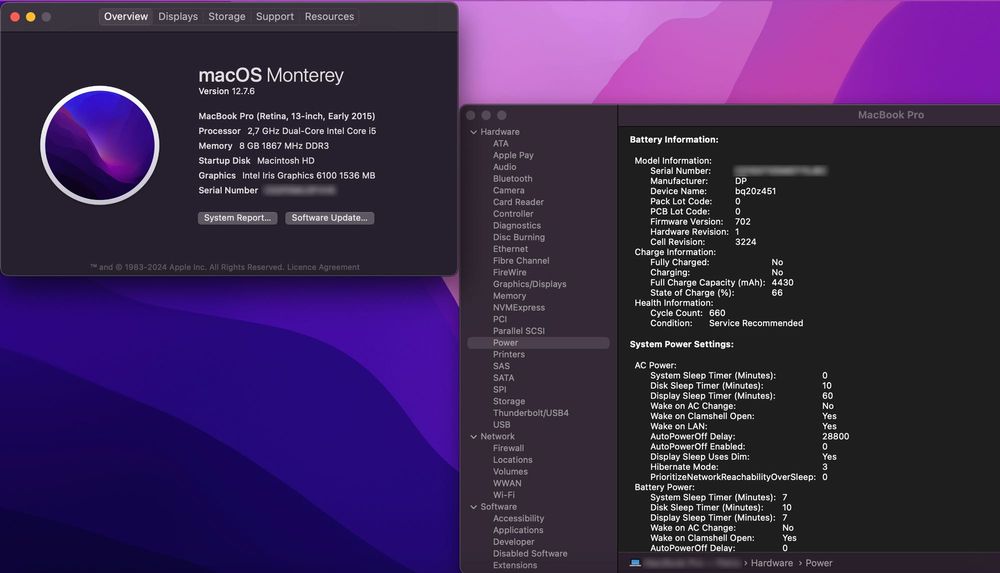
Task: Select Disabled Software in the sidebar
Action: tap(530, 554)
